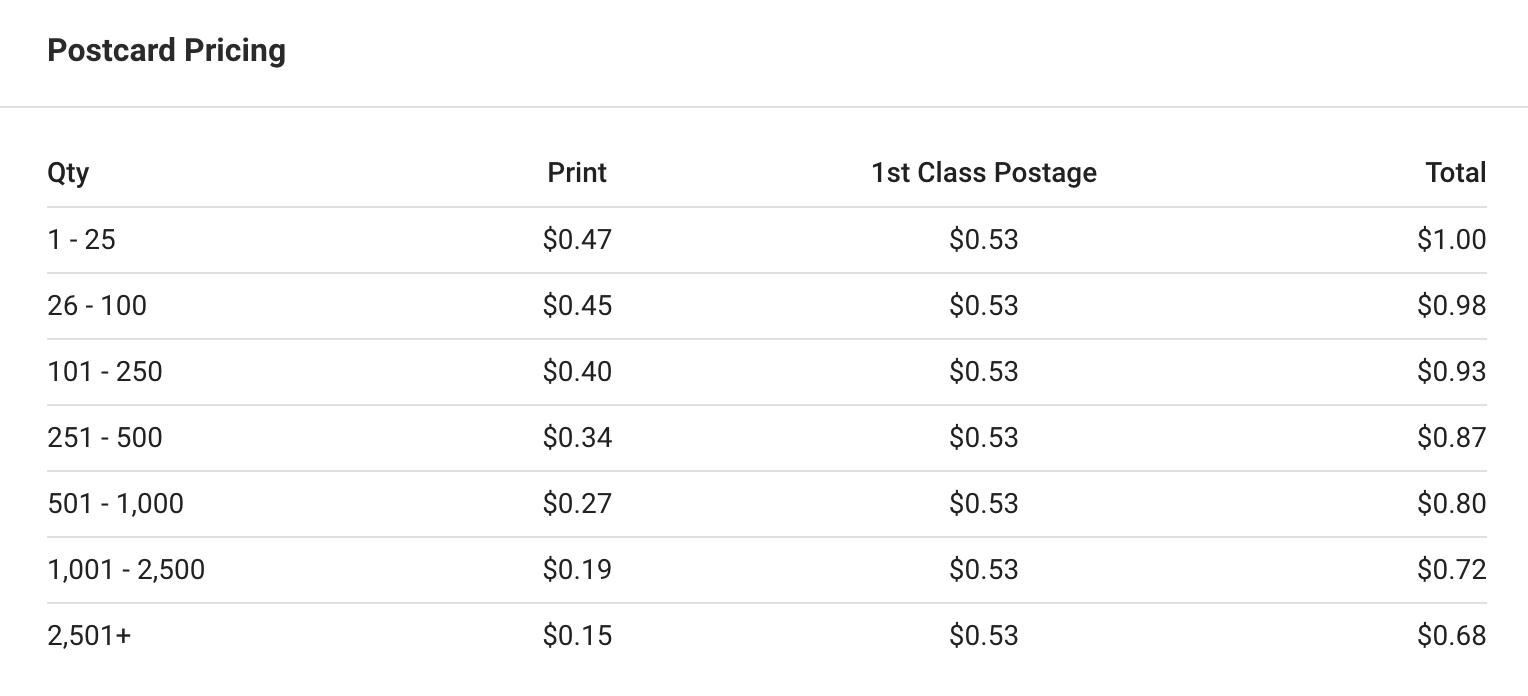1528x696 pixels.
Task: Select the 251 - 500 quantity cell
Action: (x=105, y=438)
